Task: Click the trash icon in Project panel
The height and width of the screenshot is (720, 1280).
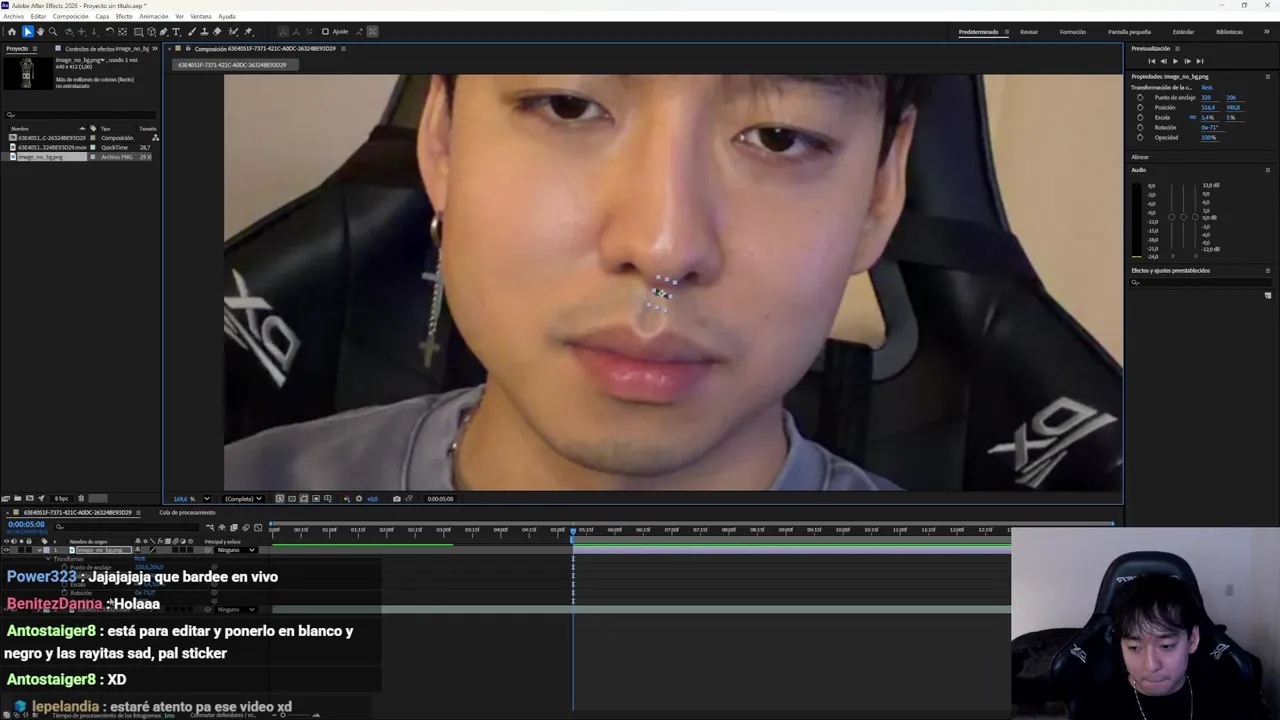Action: pyautogui.click(x=81, y=498)
